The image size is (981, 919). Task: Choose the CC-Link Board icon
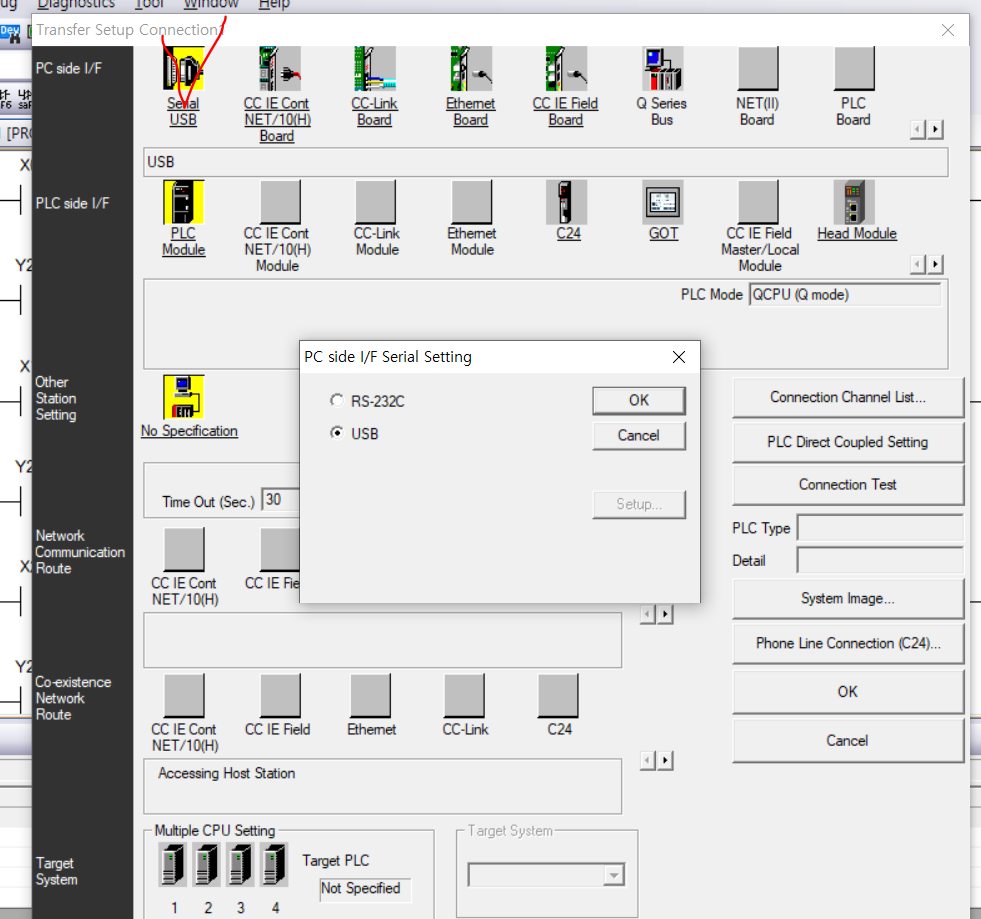(x=375, y=68)
